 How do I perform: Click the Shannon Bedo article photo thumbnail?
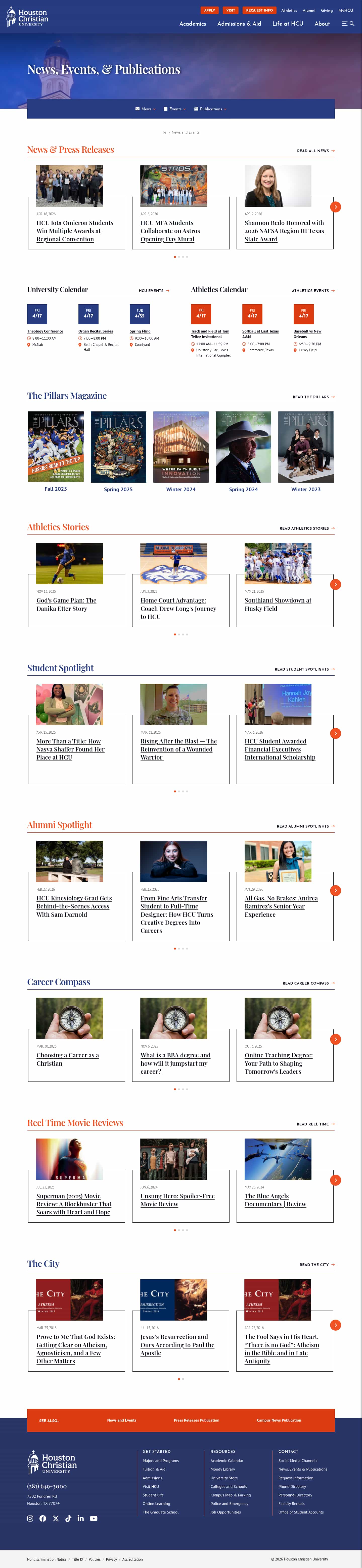pos(278,186)
